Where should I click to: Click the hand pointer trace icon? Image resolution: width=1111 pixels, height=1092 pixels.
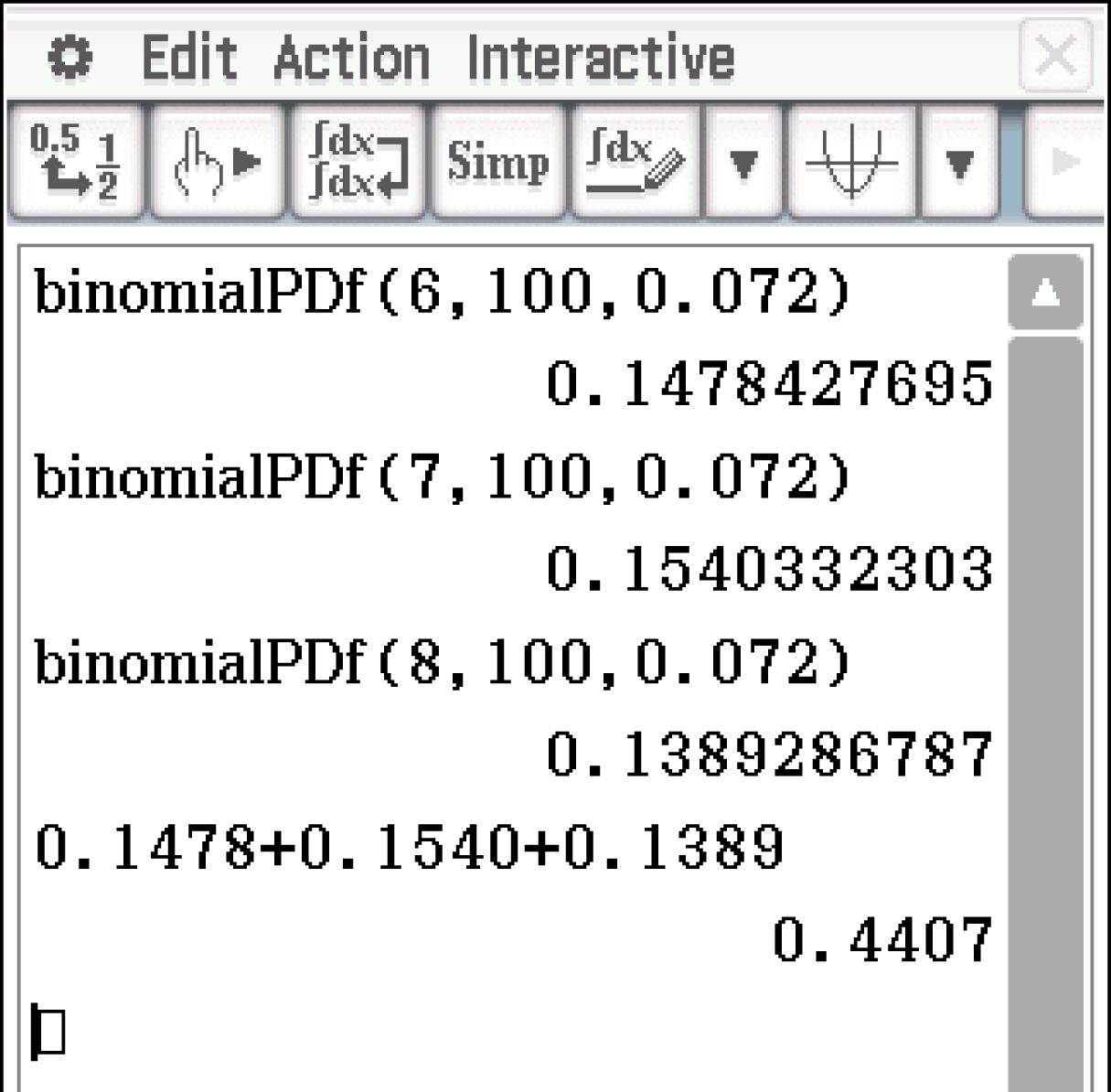[217, 163]
